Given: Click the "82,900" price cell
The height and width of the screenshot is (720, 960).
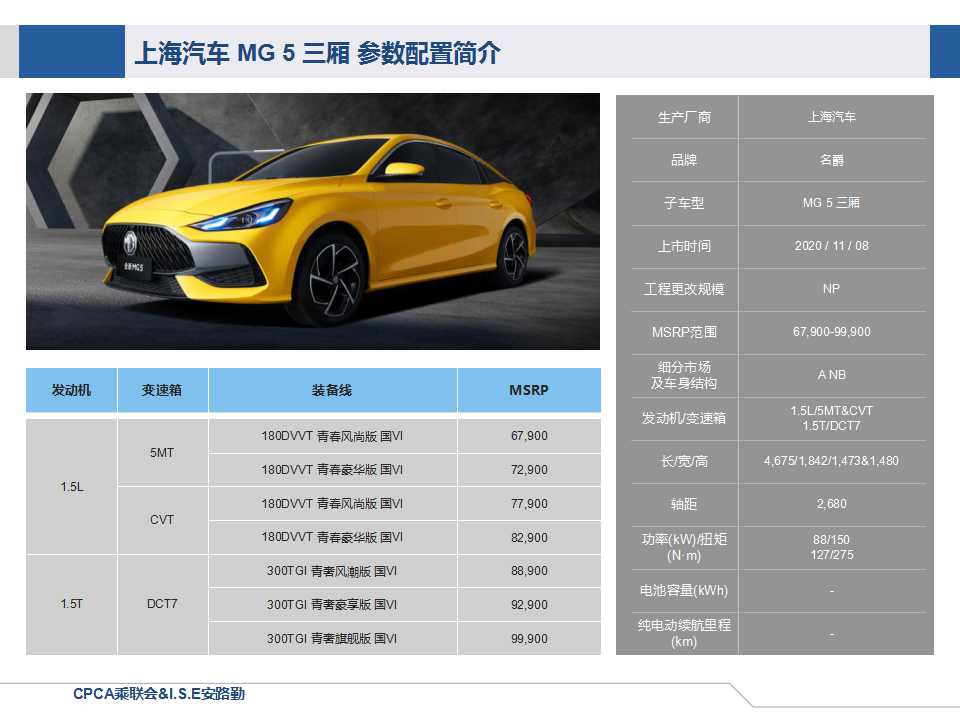Looking at the screenshot, I should [529, 538].
